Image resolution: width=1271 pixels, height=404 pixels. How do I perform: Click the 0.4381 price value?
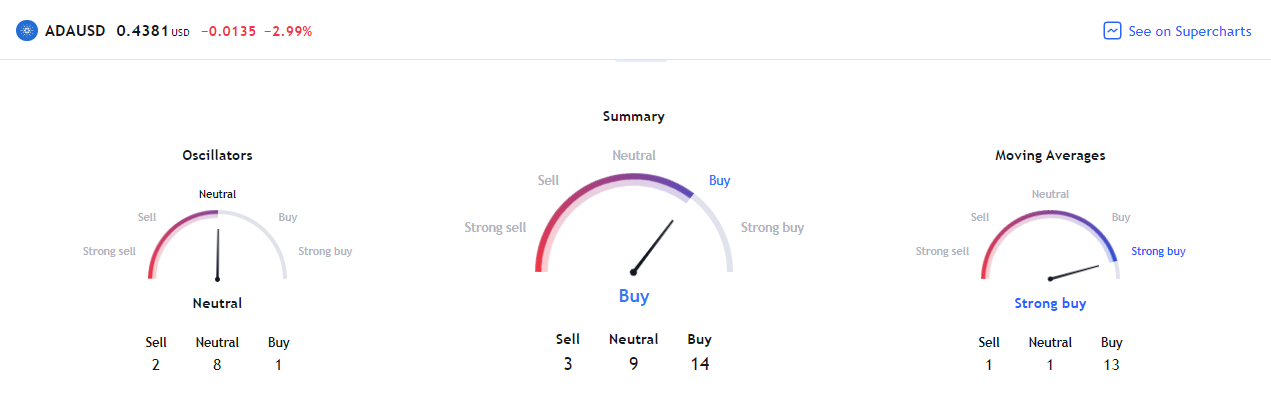point(141,31)
